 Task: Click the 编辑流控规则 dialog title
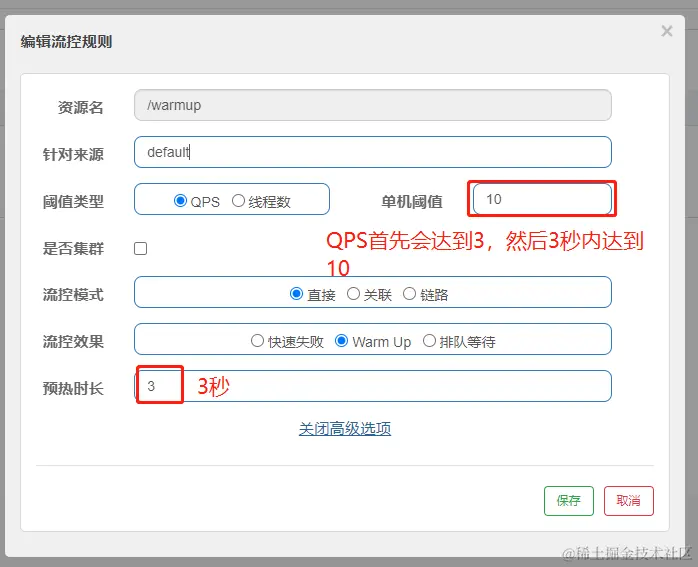[66, 41]
